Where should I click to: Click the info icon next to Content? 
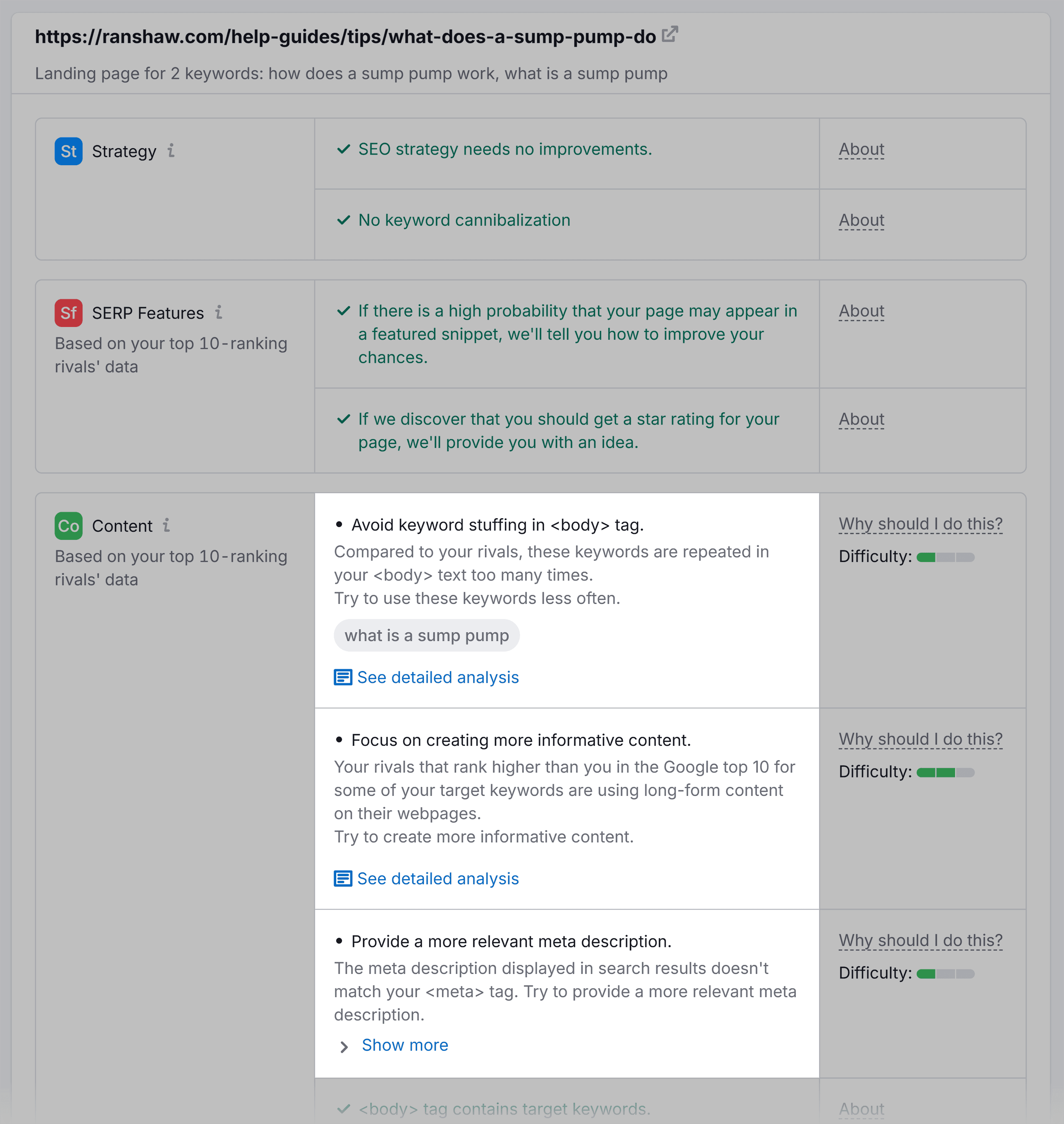pos(166,526)
